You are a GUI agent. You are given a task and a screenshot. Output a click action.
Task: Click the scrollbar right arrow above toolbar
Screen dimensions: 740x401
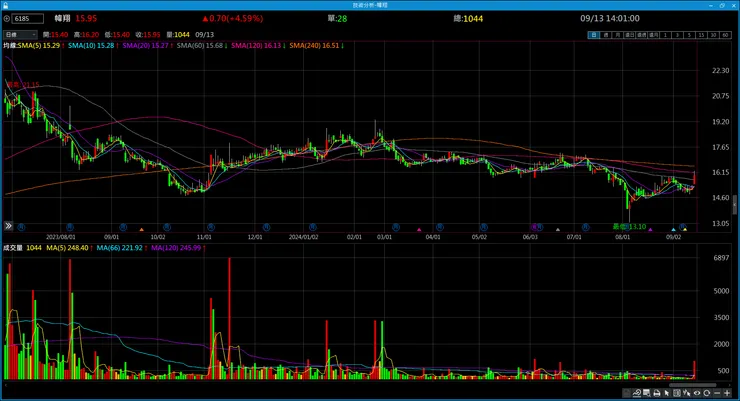[731, 385]
